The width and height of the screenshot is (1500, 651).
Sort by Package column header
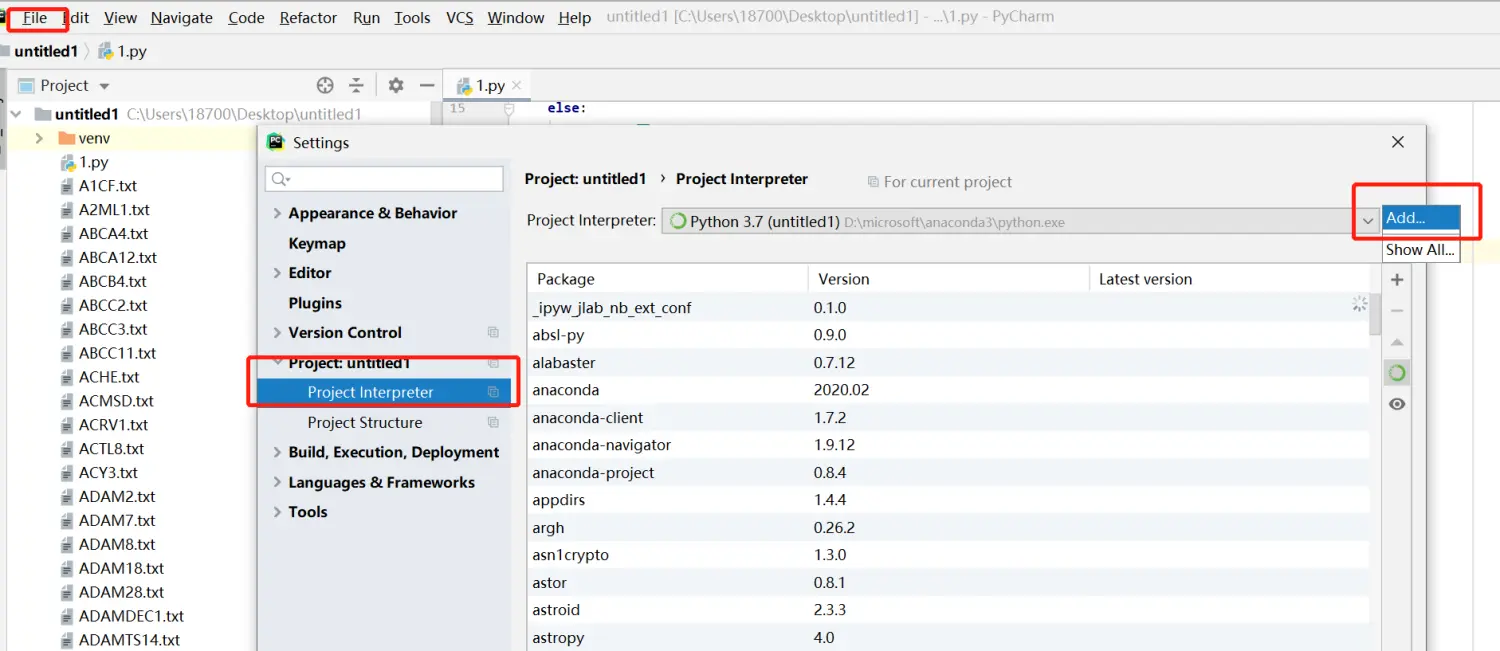[667, 279]
